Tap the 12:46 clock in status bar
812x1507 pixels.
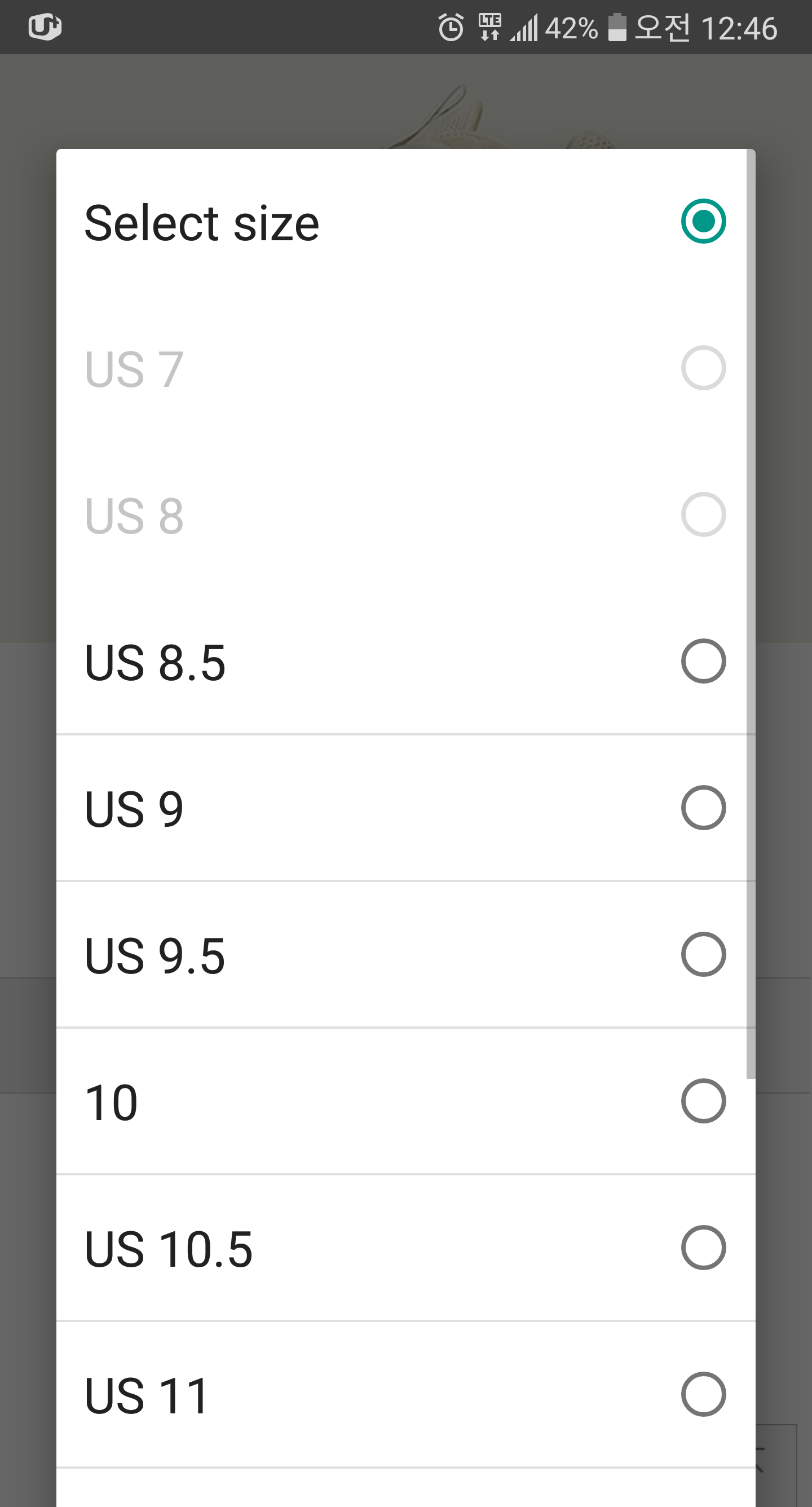(739, 29)
